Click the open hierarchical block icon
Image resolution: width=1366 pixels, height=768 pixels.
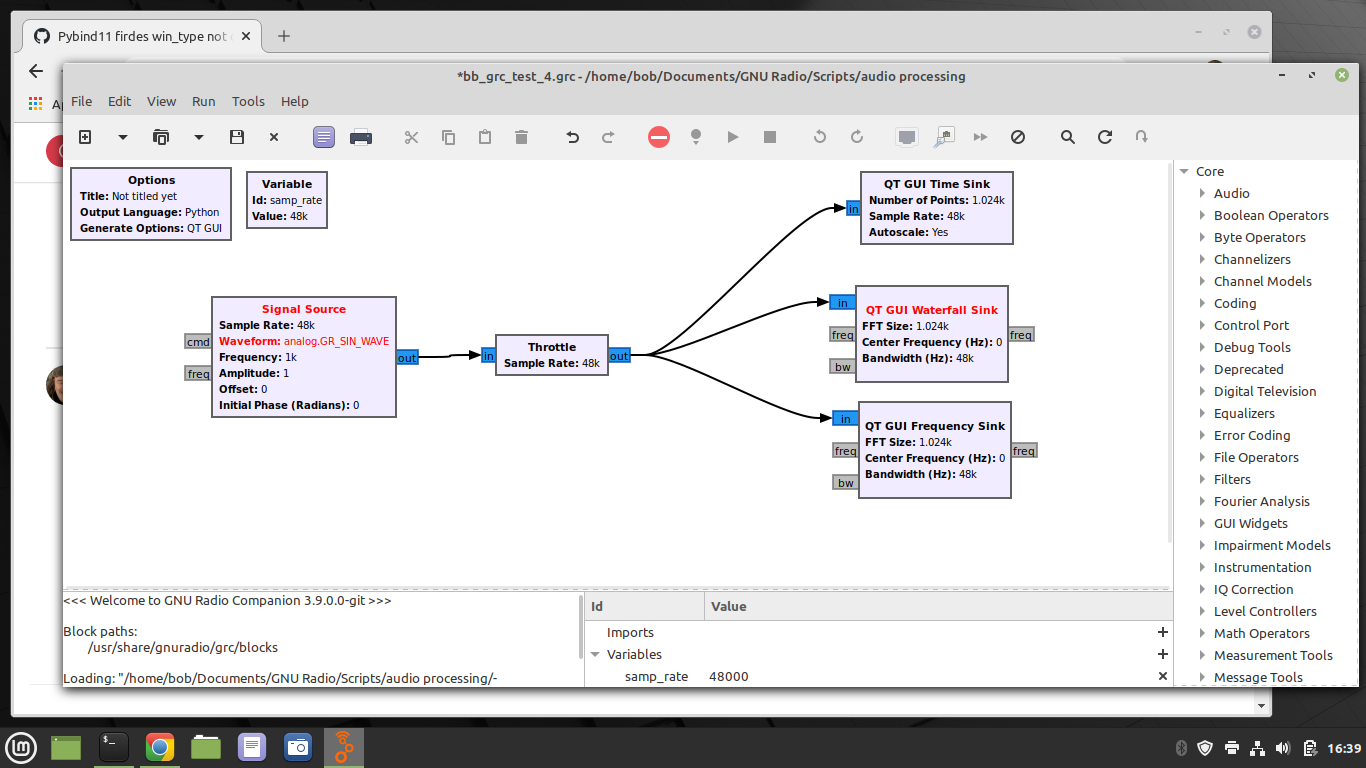tap(1142, 137)
